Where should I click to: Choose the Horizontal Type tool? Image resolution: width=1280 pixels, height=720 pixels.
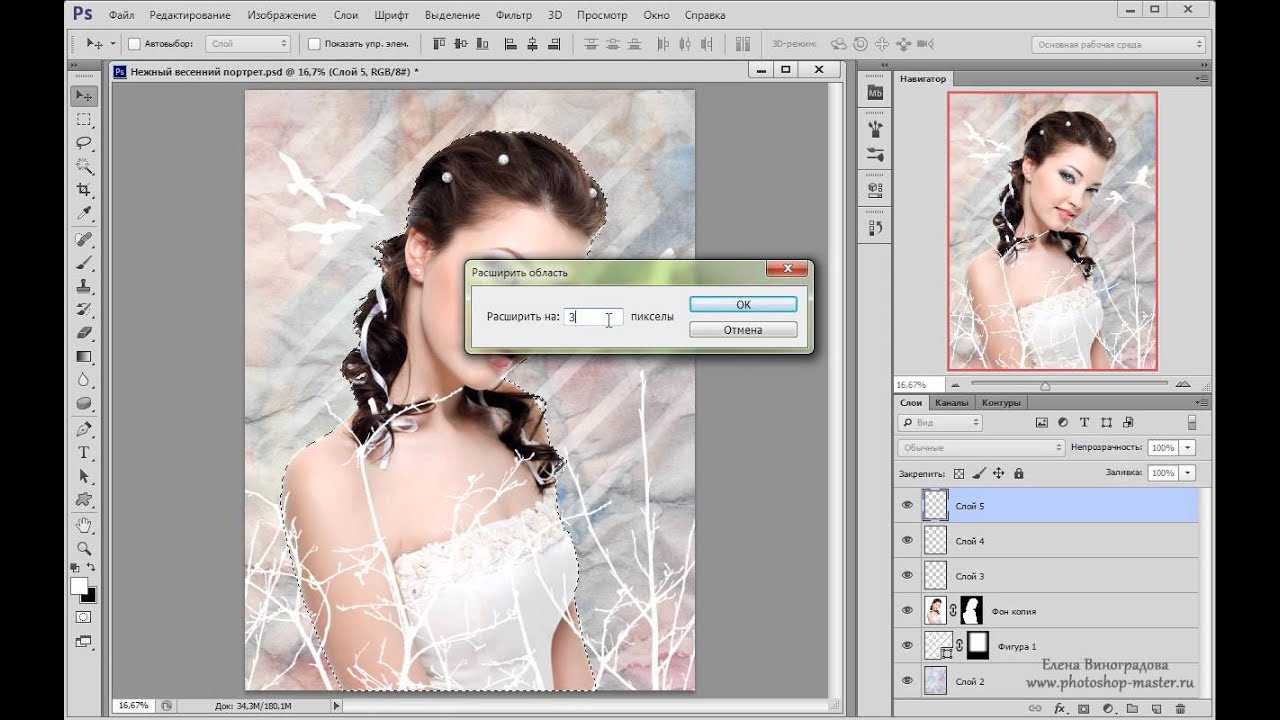(x=84, y=453)
